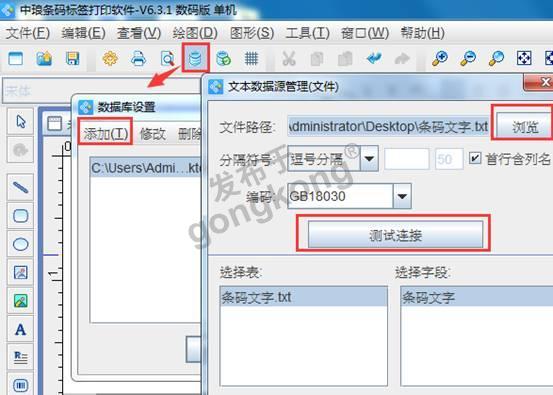This screenshot has width=553, height=395.
Task: Click the save floppy disk icon
Action: tap(72, 59)
